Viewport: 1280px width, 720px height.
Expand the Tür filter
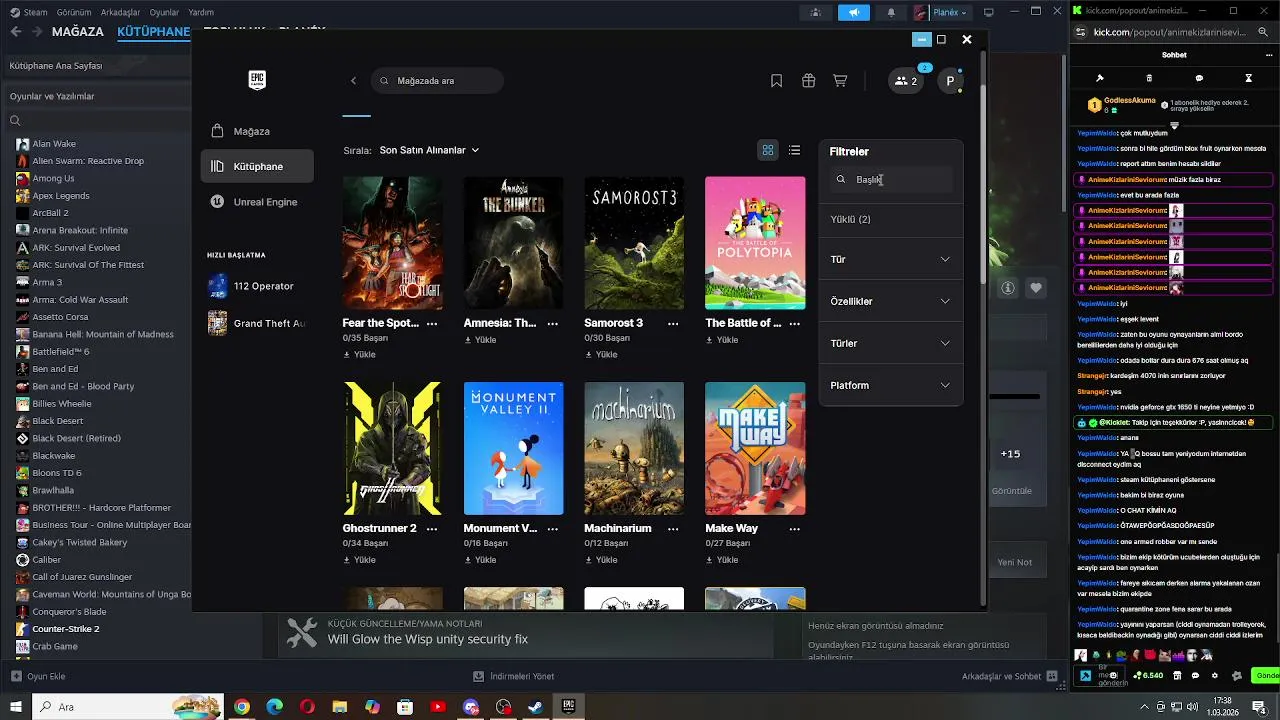pyautogui.click(x=890, y=259)
